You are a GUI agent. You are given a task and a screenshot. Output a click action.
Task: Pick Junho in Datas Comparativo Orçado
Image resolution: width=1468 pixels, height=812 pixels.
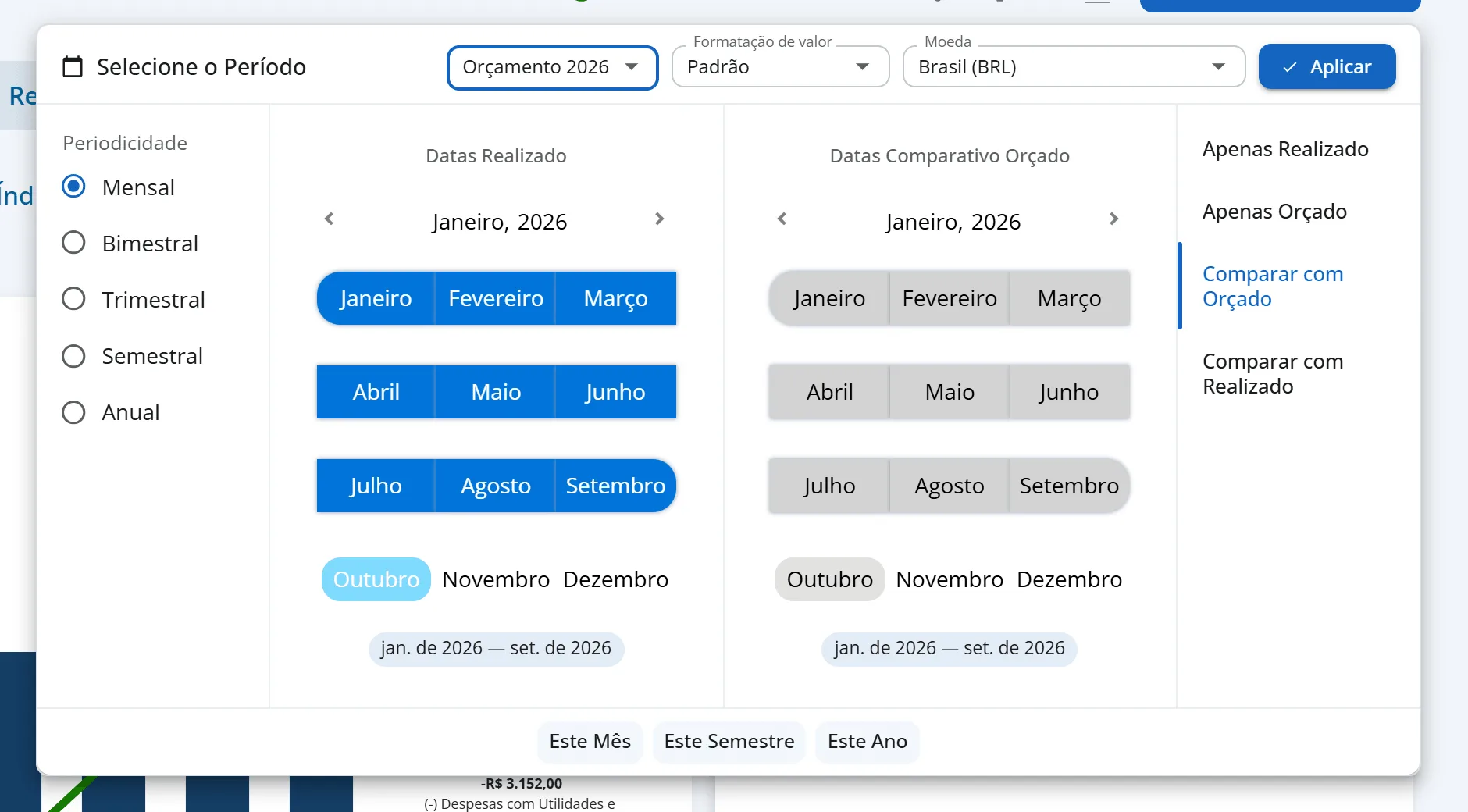coord(1069,392)
